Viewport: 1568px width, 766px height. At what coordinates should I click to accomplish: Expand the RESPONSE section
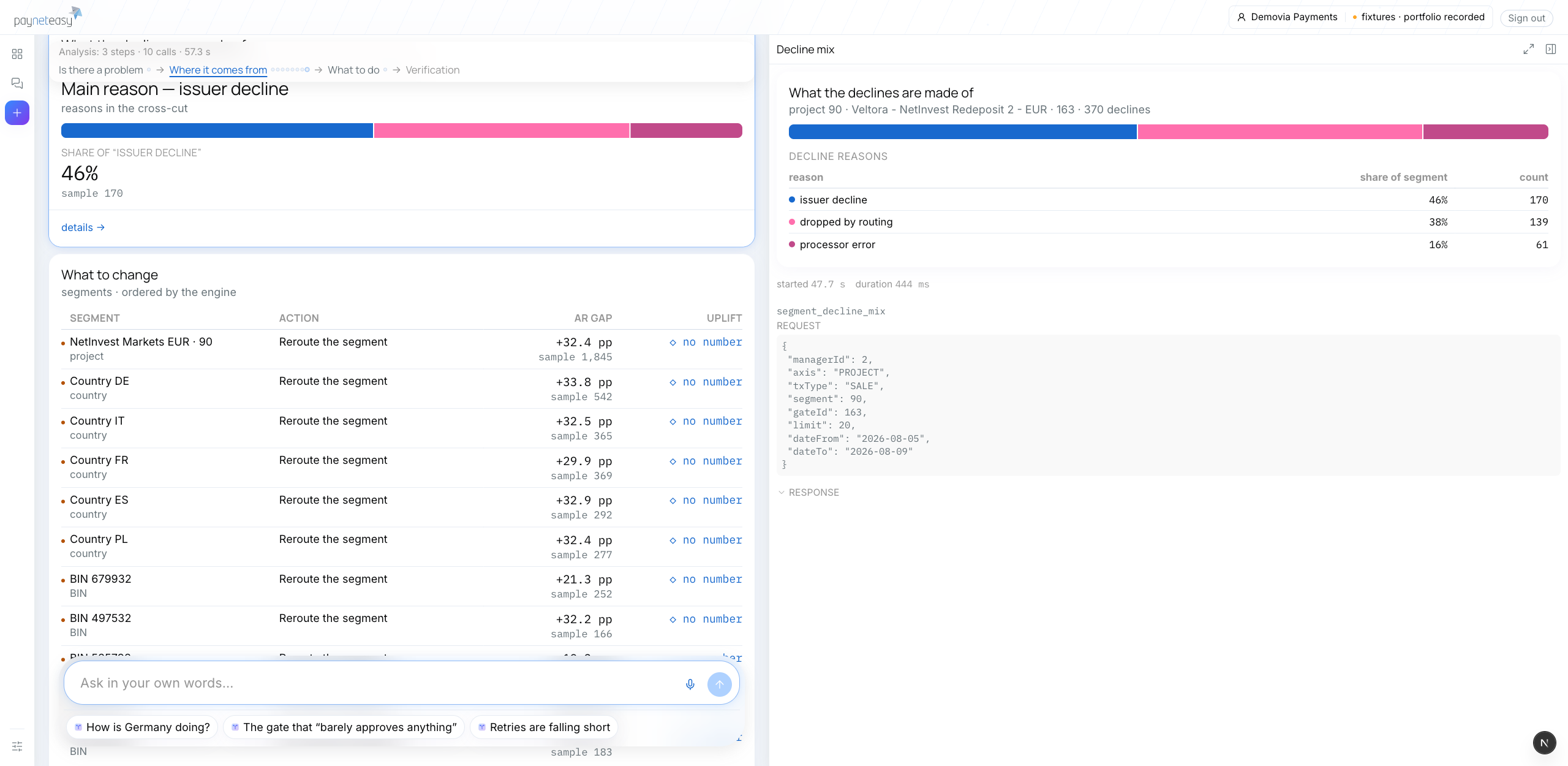[x=809, y=493]
